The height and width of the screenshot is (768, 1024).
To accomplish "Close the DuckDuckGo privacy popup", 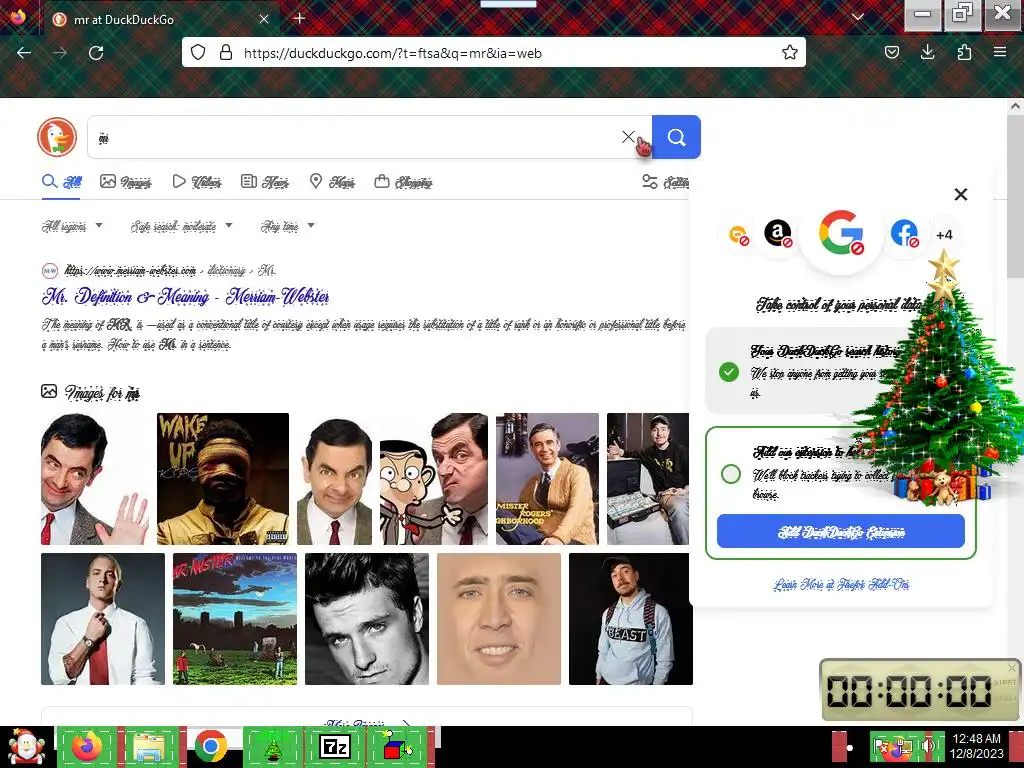I will (961, 194).
